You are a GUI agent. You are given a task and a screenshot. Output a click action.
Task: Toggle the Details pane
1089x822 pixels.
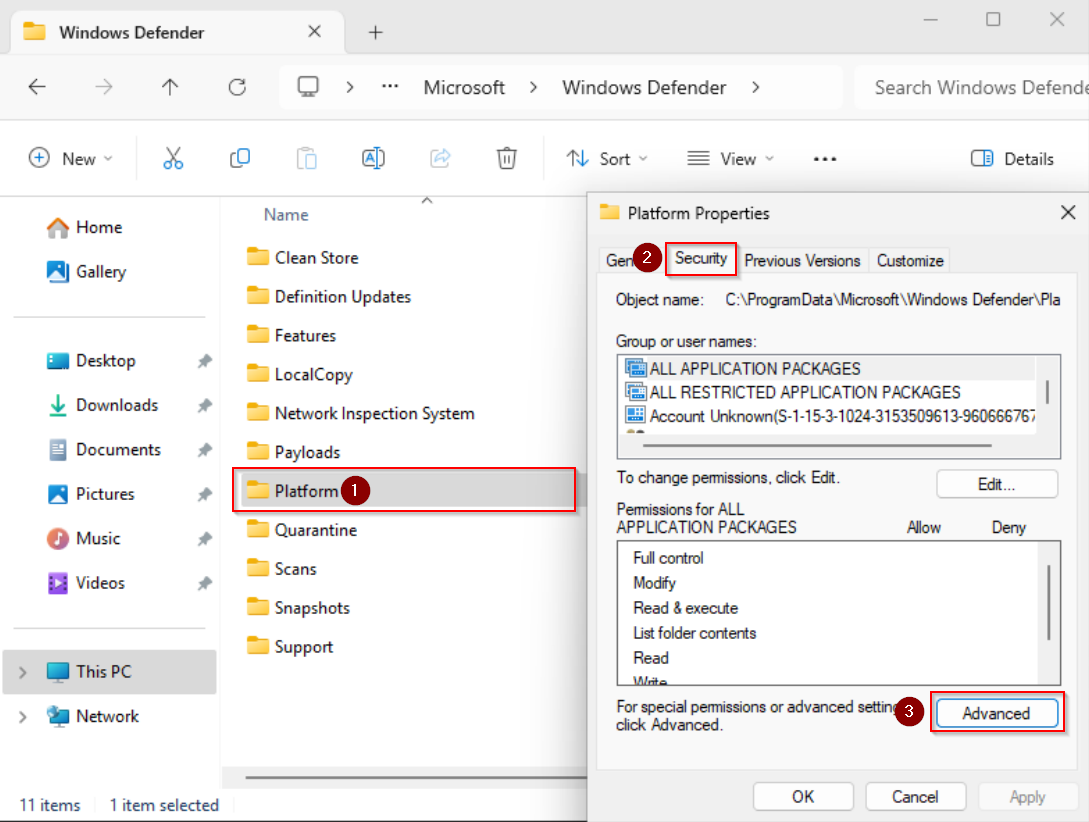coord(1012,158)
